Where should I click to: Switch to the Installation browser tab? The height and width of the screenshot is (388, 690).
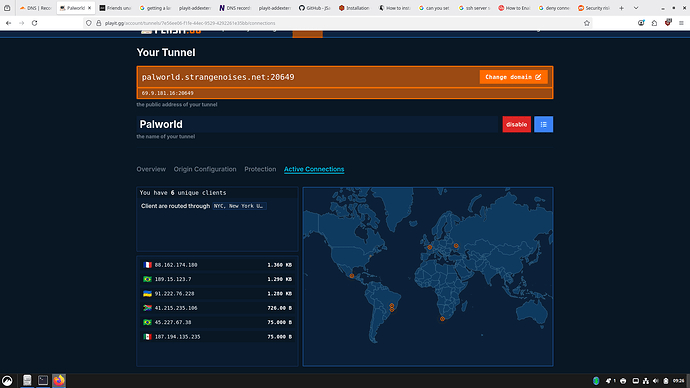click(x=355, y=8)
